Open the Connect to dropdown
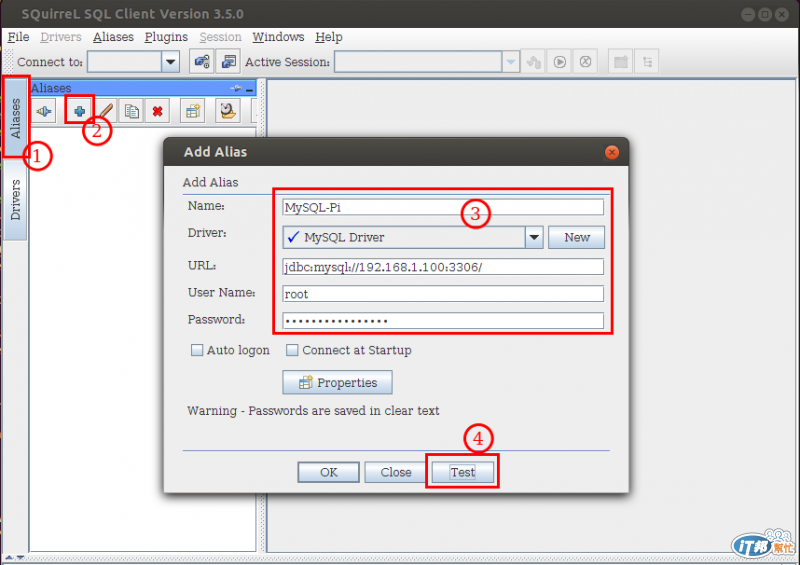Viewport: 800px width, 565px height. 170,62
